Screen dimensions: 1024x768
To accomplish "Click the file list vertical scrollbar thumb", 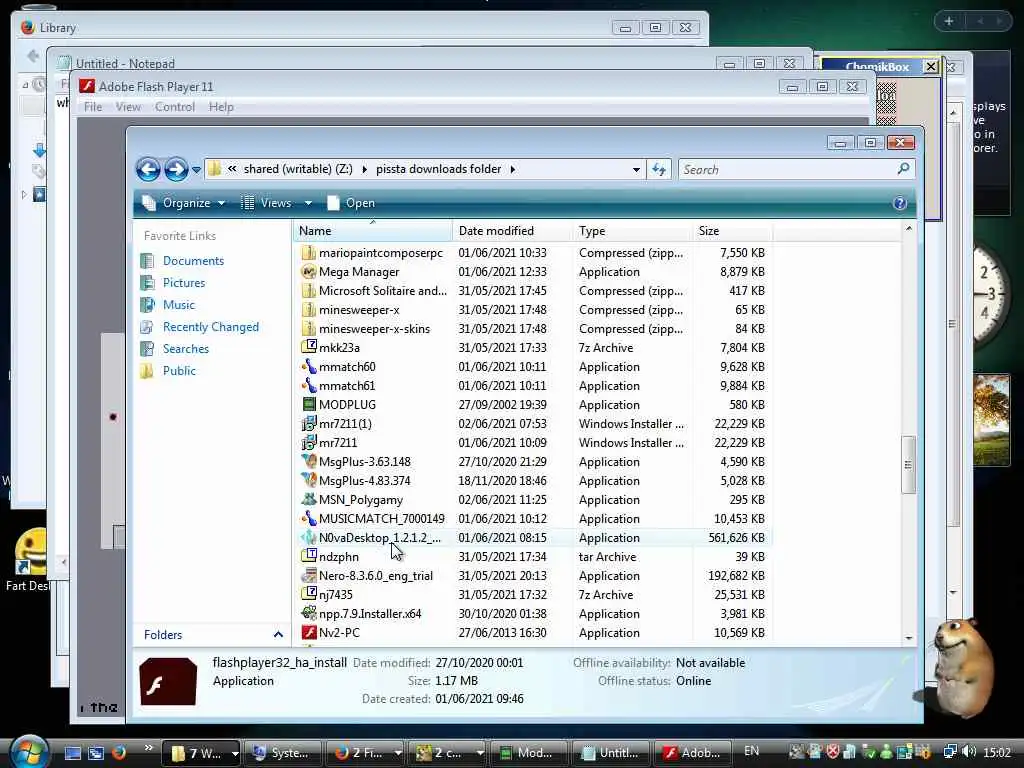I will pyautogui.click(x=908, y=464).
